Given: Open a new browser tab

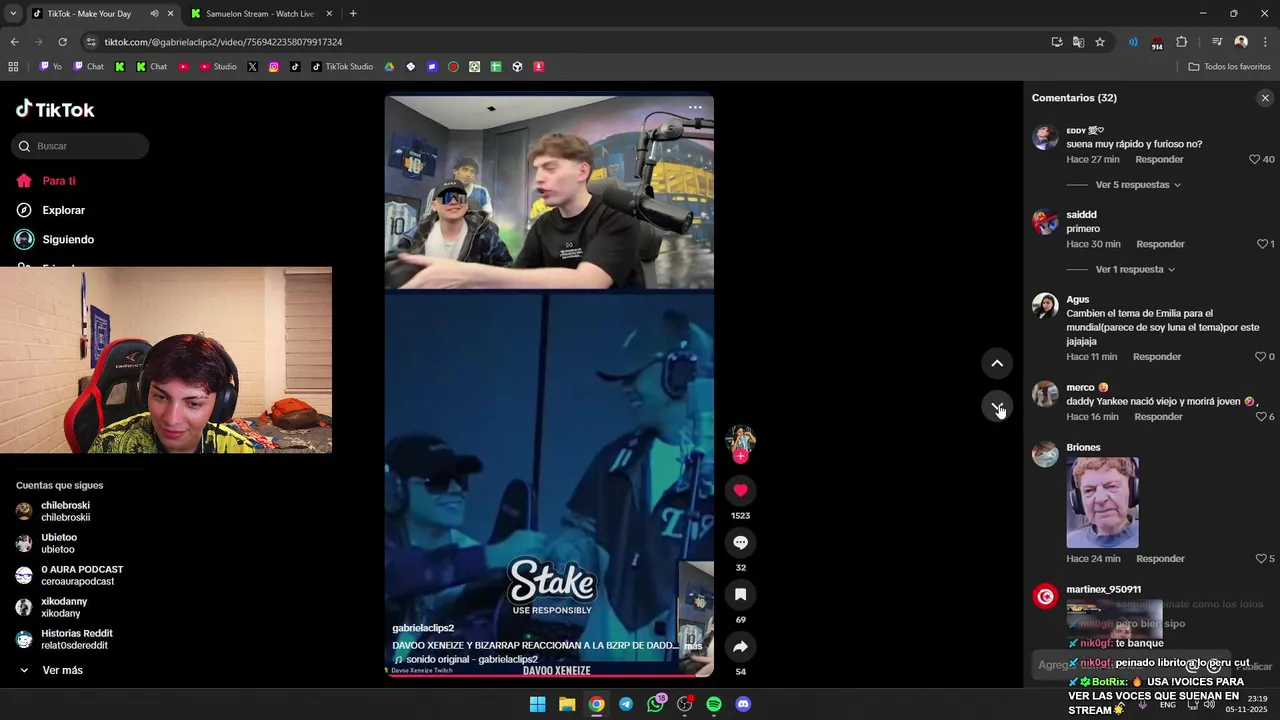Looking at the screenshot, I should tap(353, 14).
